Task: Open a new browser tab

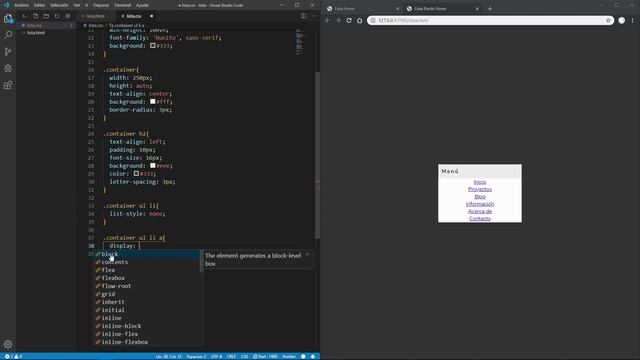Action: point(490,9)
